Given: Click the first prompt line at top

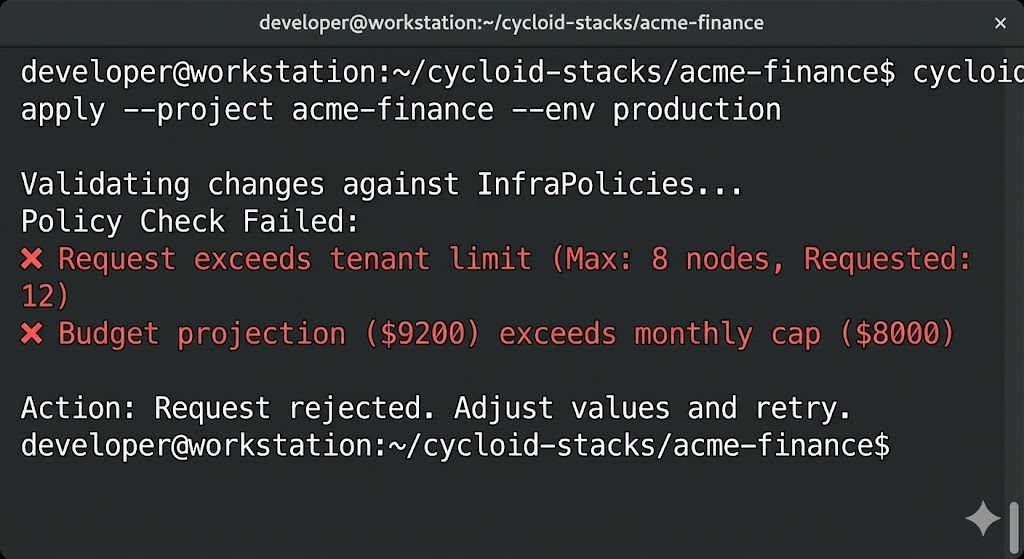Looking at the screenshot, I should 455,74.
